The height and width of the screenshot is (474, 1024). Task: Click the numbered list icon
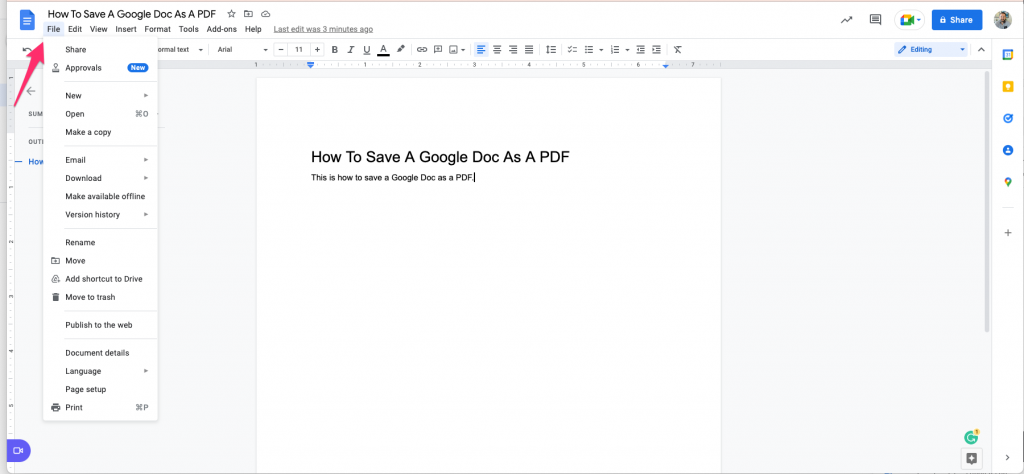pos(615,50)
